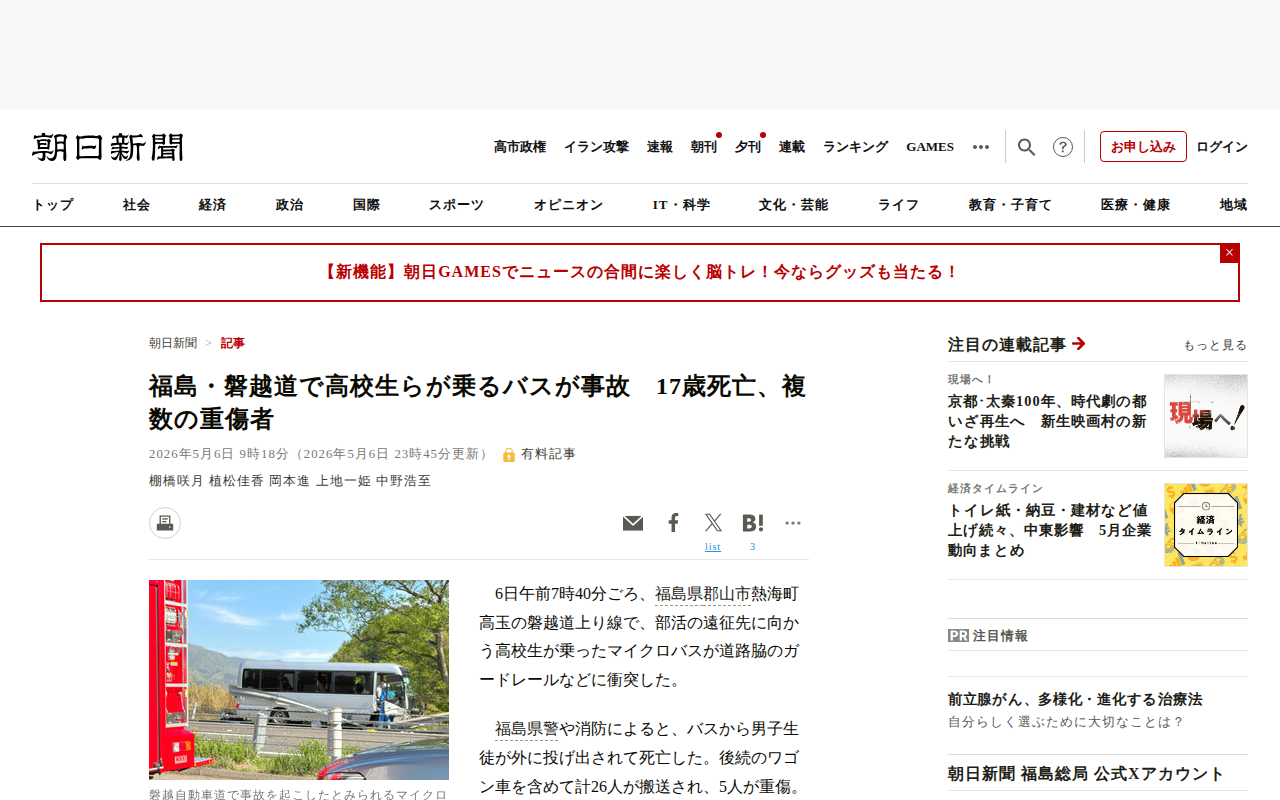Viewport: 1280px width, 800px height.
Task: Click the ログイン link
Action: 1222,147
